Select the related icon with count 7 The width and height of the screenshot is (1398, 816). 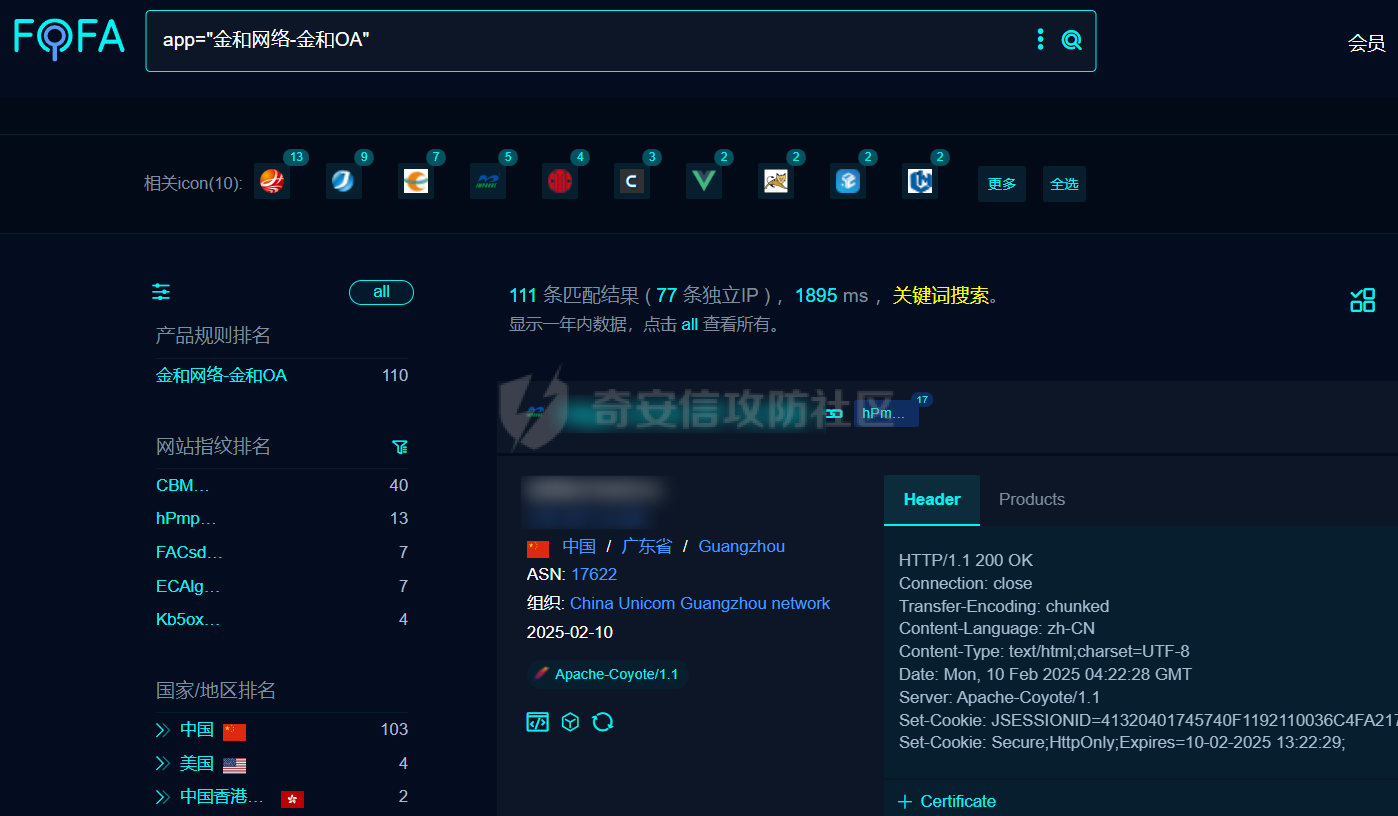tap(416, 181)
